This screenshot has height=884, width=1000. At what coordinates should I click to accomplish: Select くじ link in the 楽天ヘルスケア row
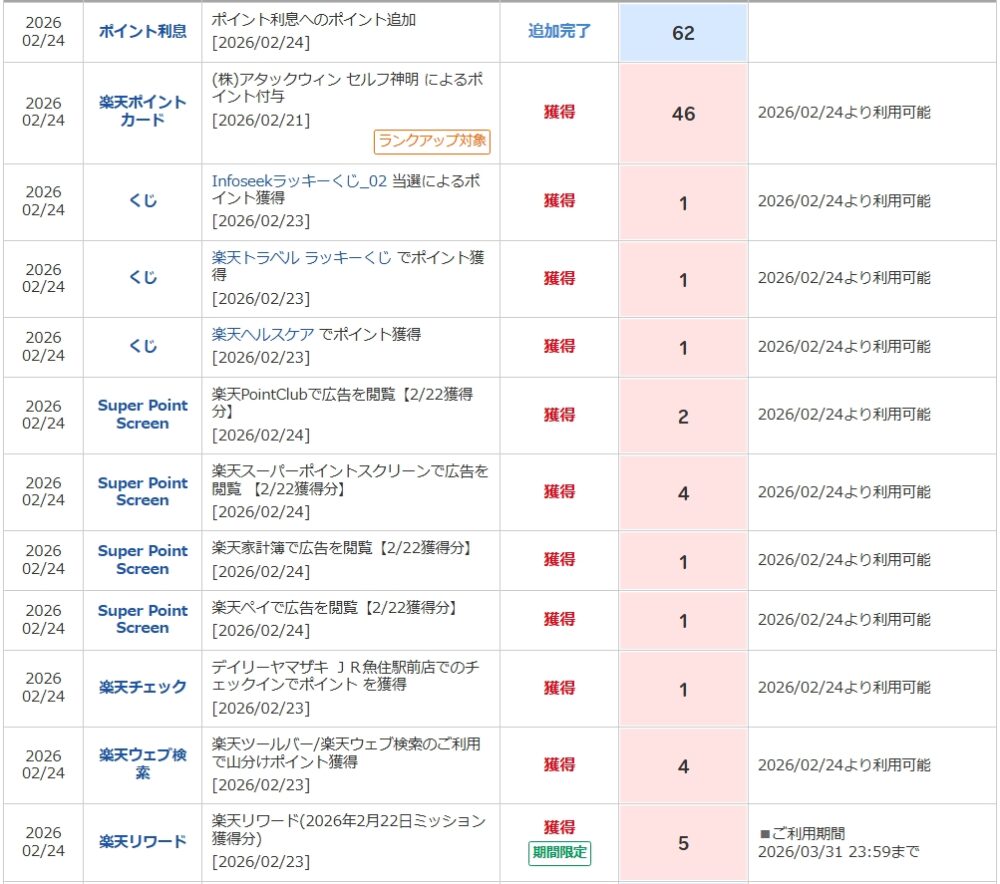[142, 347]
